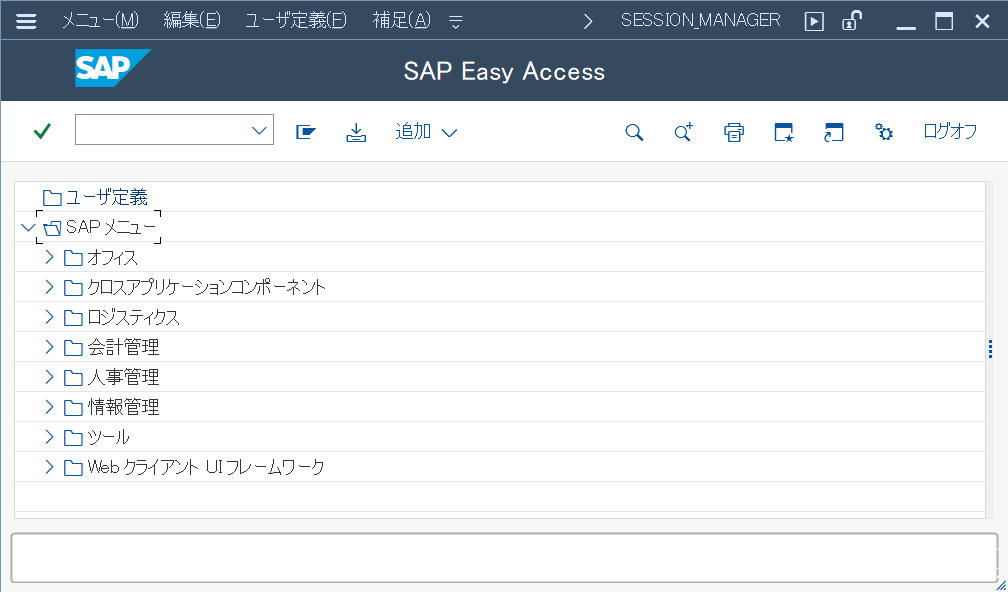Click the search magnifier icon
This screenshot has height=592, width=1008.
tap(634, 131)
